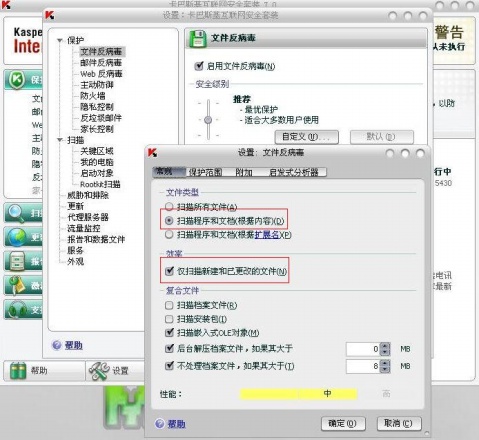Increase the background unpack size spinner
The width and height of the screenshot is (479, 440).
(x=385, y=346)
